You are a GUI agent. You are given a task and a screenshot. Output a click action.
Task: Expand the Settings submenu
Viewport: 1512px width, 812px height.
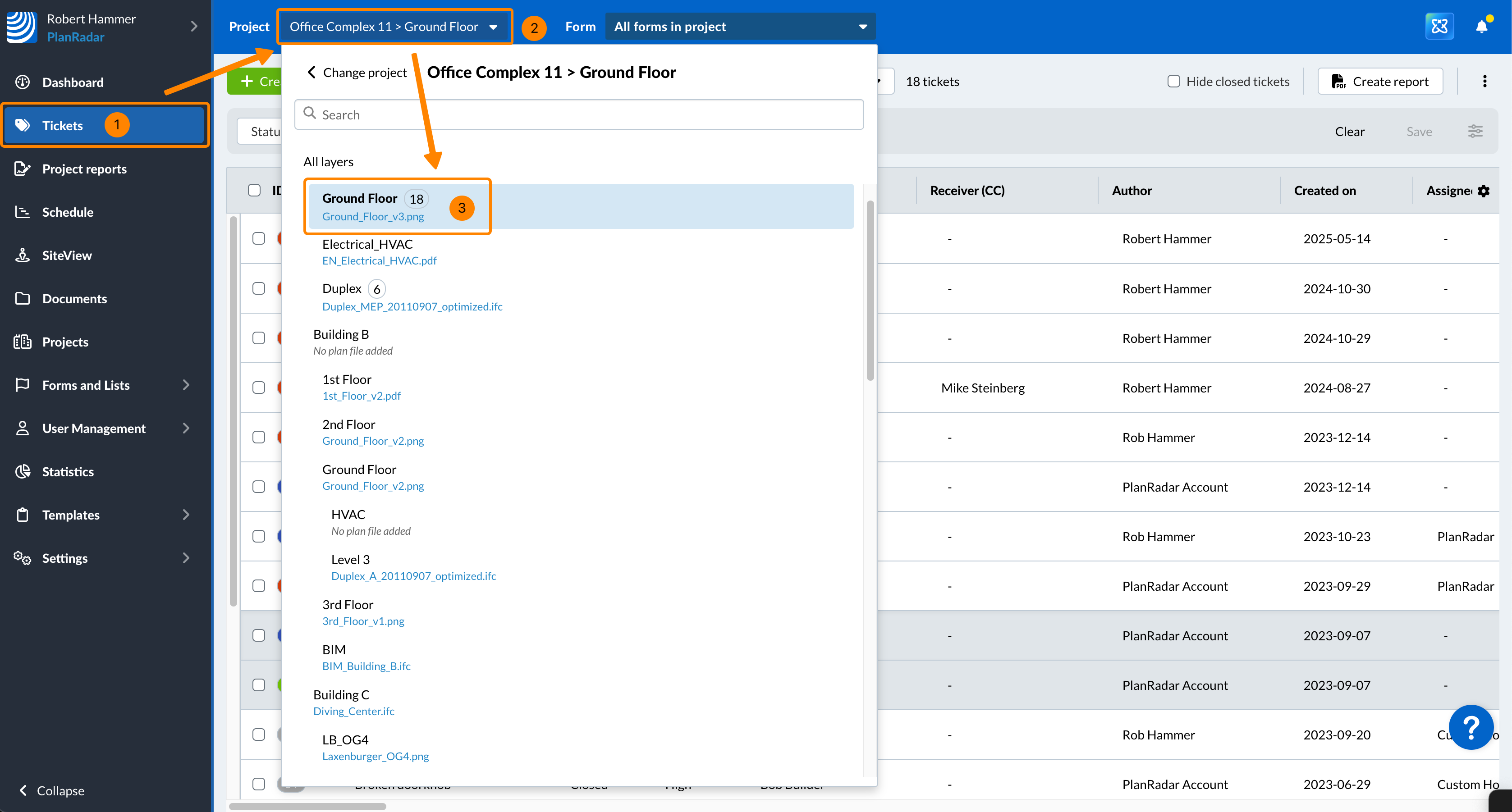[186, 558]
